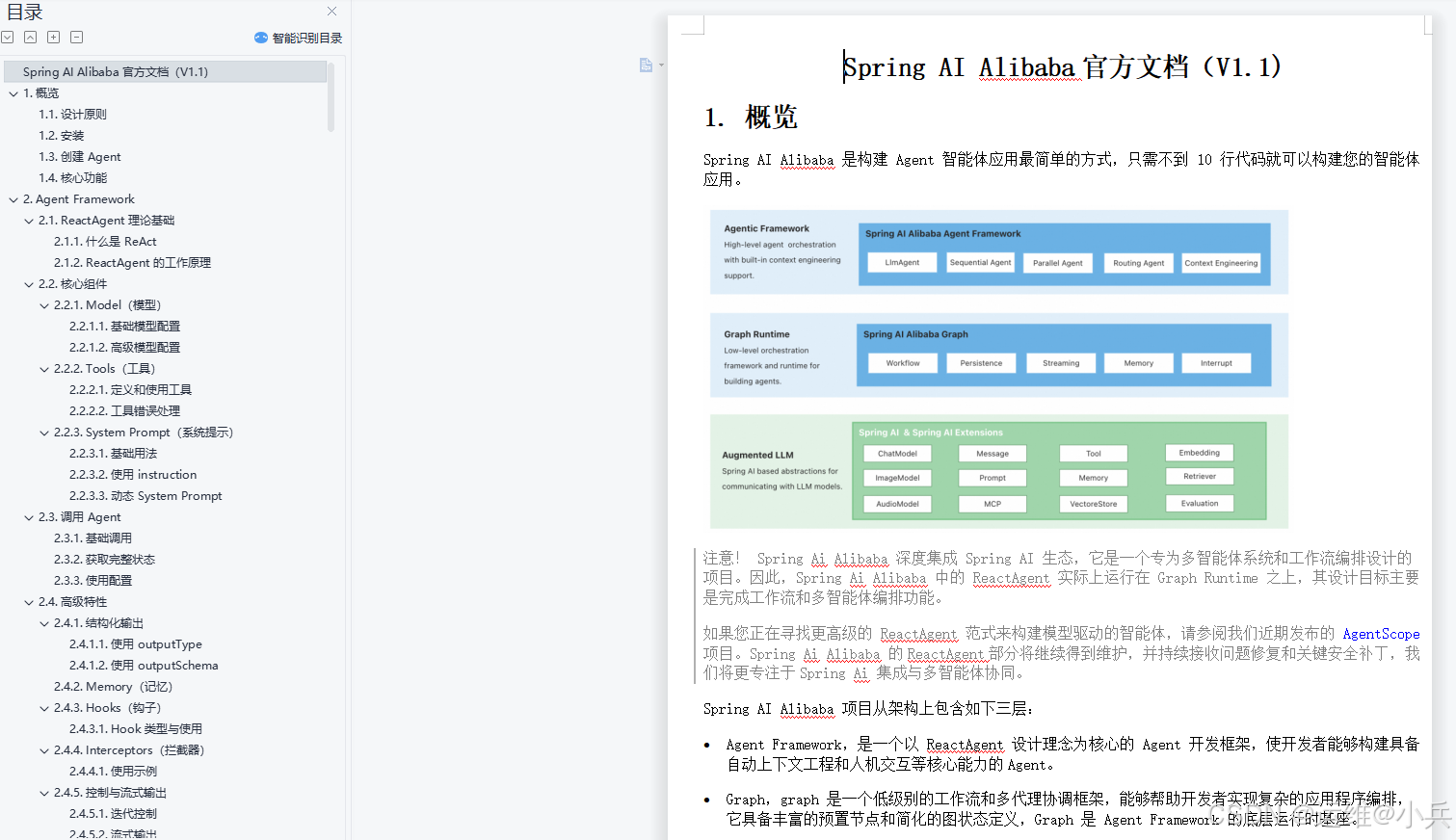Select 2.4.1.2. 使用 outputSchema
Image resolution: width=1456 pixels, height=840 pixels.
pyautogui.click(x=144, y=666)
